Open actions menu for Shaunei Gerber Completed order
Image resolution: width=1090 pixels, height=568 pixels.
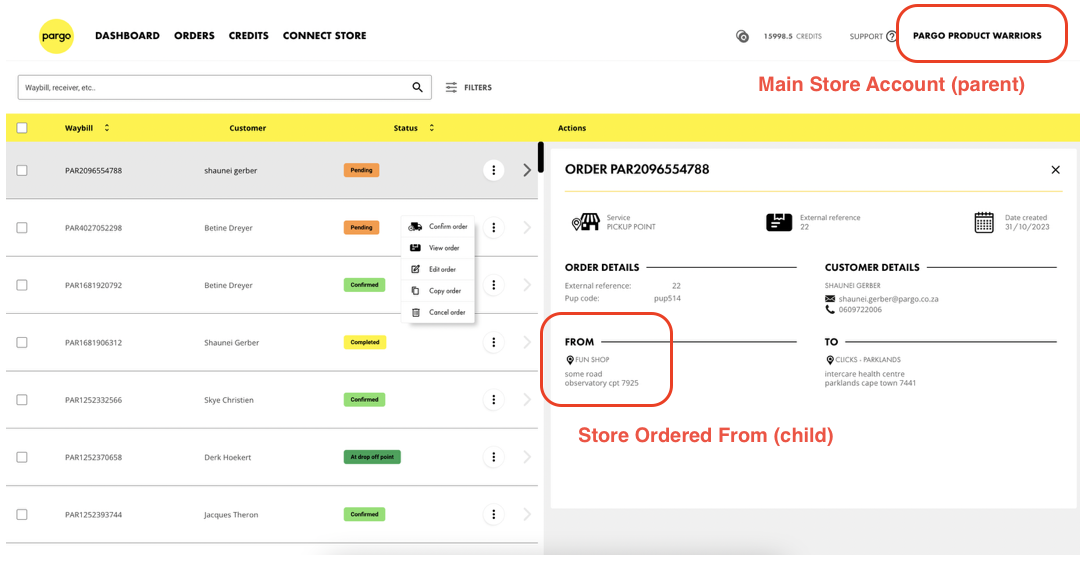[494, 342]
